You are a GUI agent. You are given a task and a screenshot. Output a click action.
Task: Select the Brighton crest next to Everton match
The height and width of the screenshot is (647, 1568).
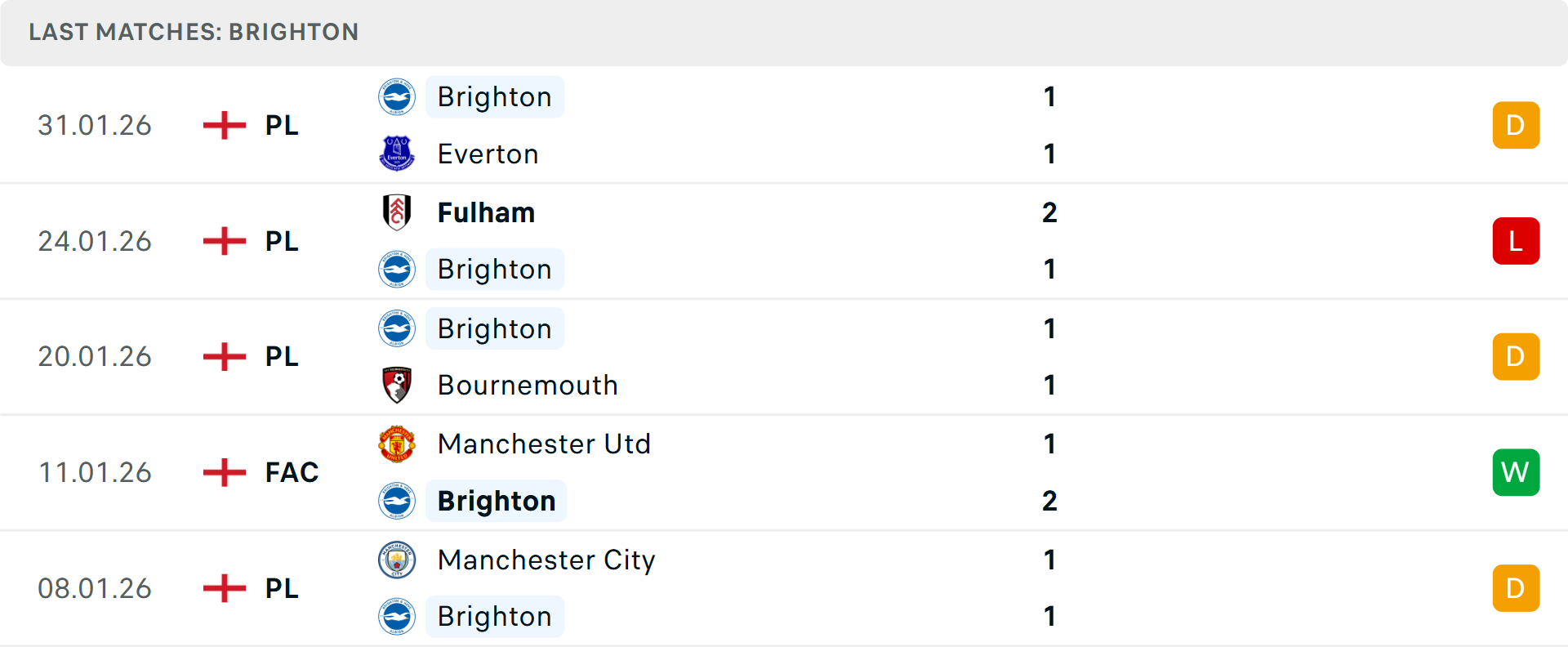tap(397, 96)
